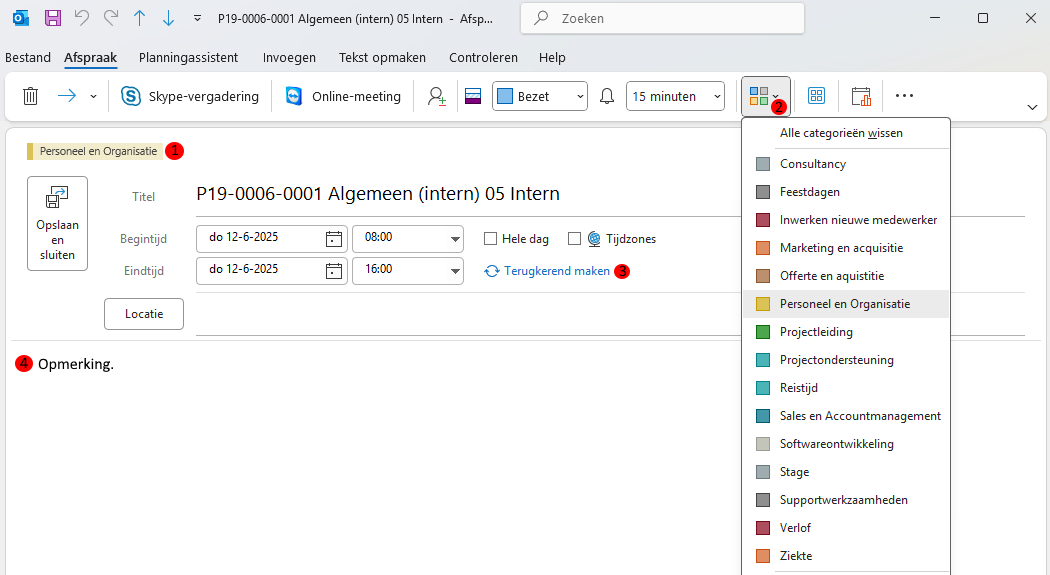This screenshot has width=1050, height=575.
Task: Click the Titel text field
Action: 609,194
